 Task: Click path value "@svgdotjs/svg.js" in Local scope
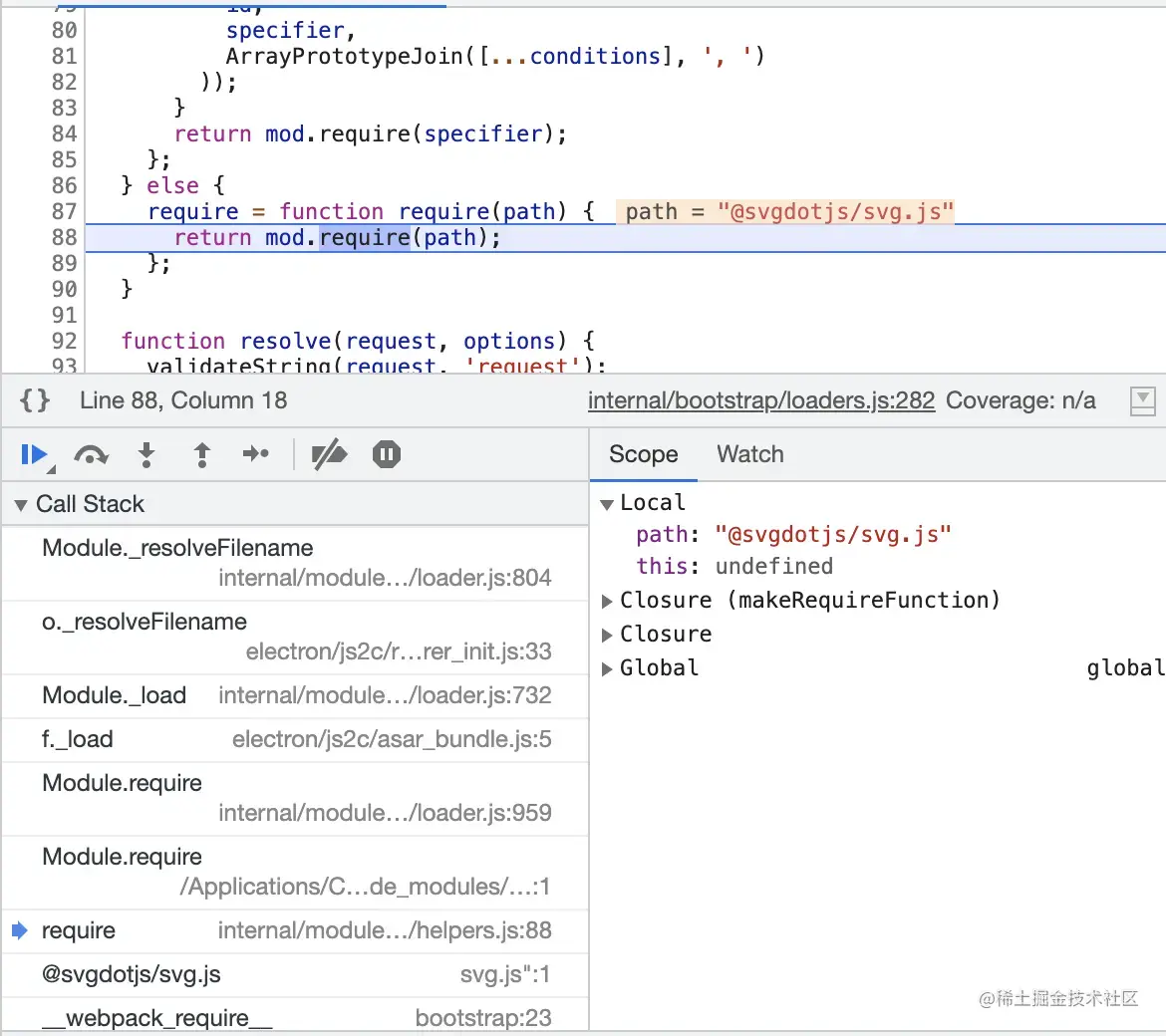[x=833, y=535]
